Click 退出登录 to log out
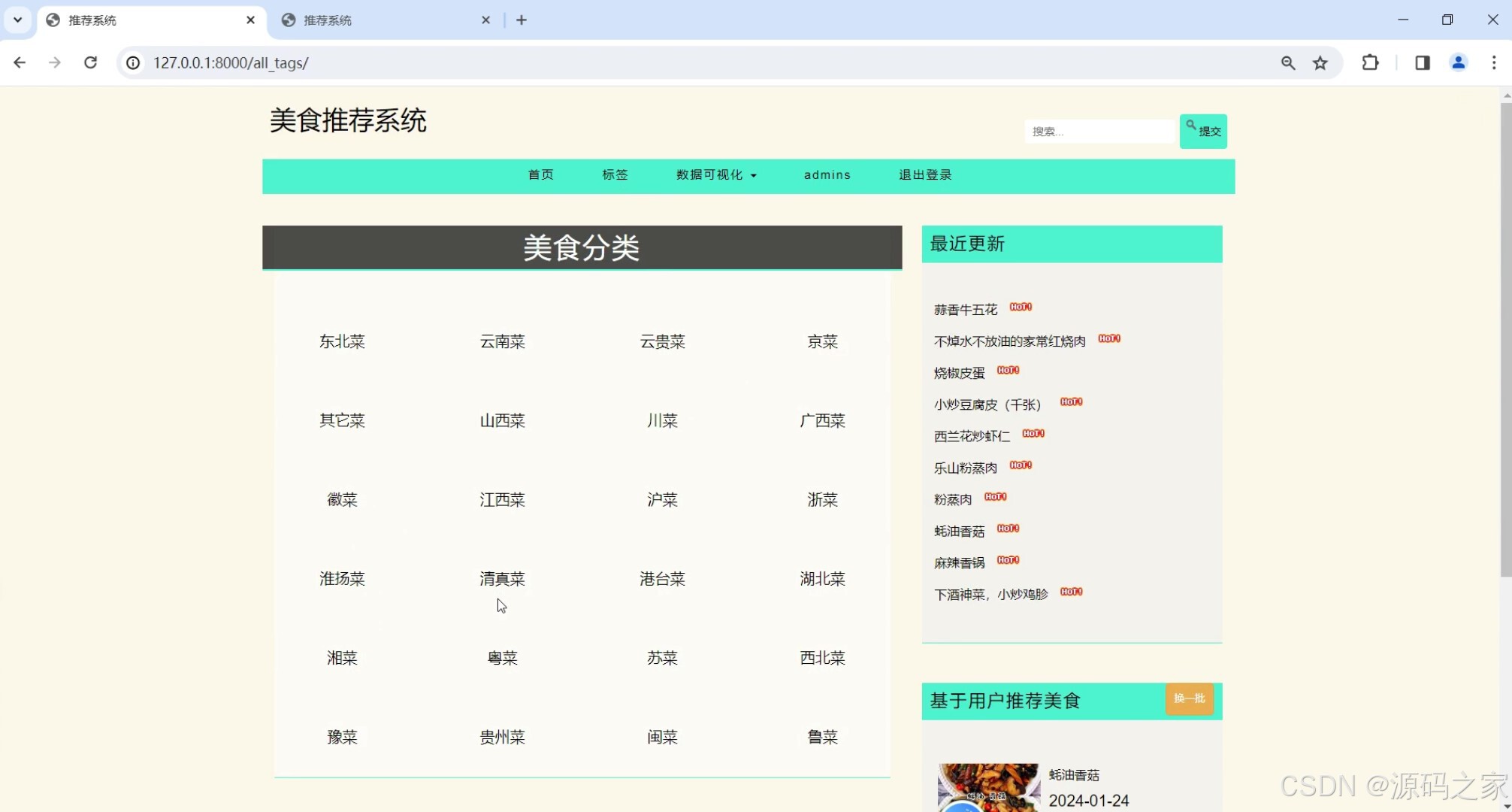Viewport: 1512px width, 812px height. point(924,174)
